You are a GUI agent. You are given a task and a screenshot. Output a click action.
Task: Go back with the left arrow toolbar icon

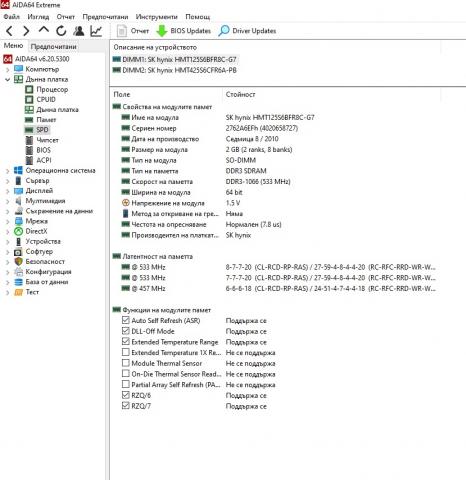click(9, 31)
